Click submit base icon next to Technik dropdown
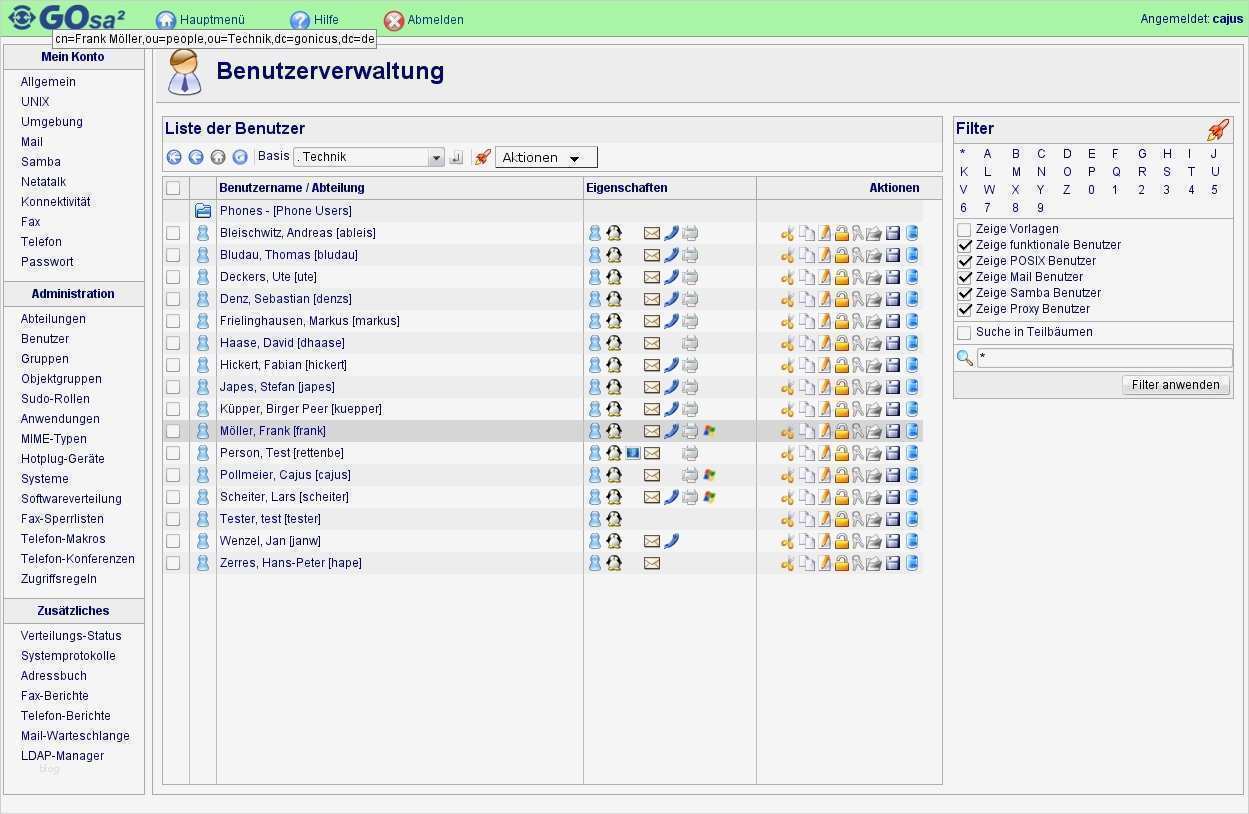Screen dimensions: 1249x814 (x=456, y=157)
